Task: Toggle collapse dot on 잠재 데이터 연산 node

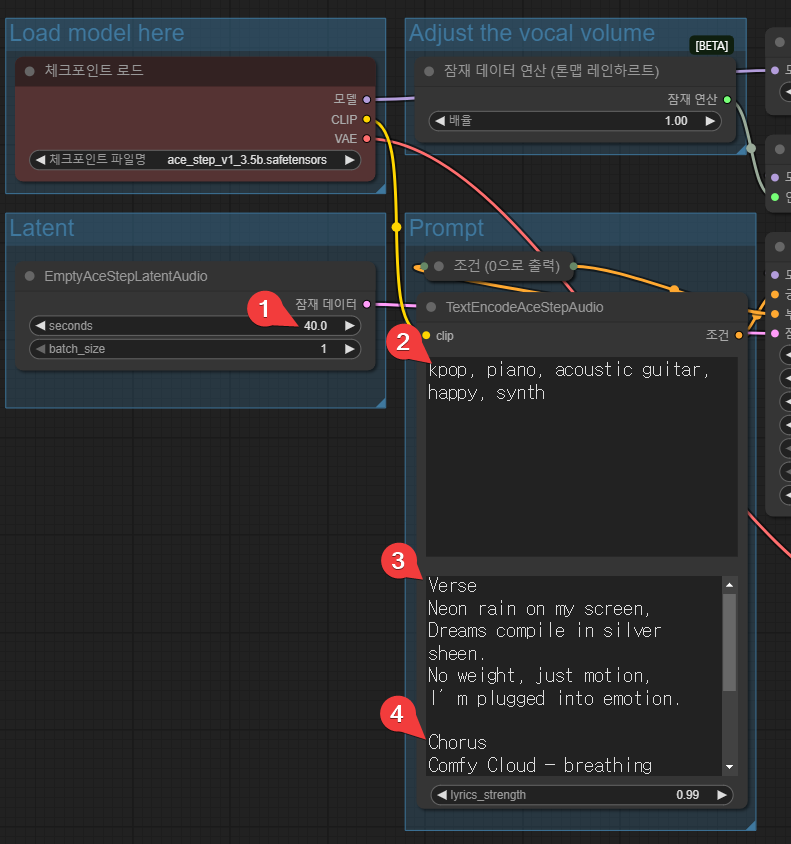Action: (430, 71)
